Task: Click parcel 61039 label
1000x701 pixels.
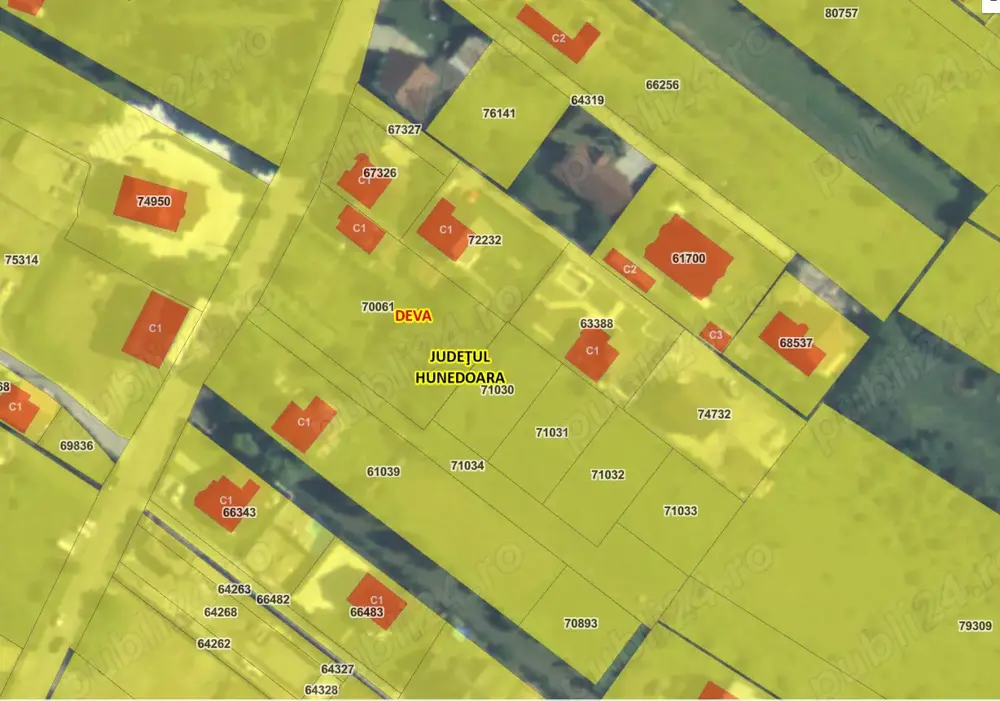Action: tap(383, 471)
